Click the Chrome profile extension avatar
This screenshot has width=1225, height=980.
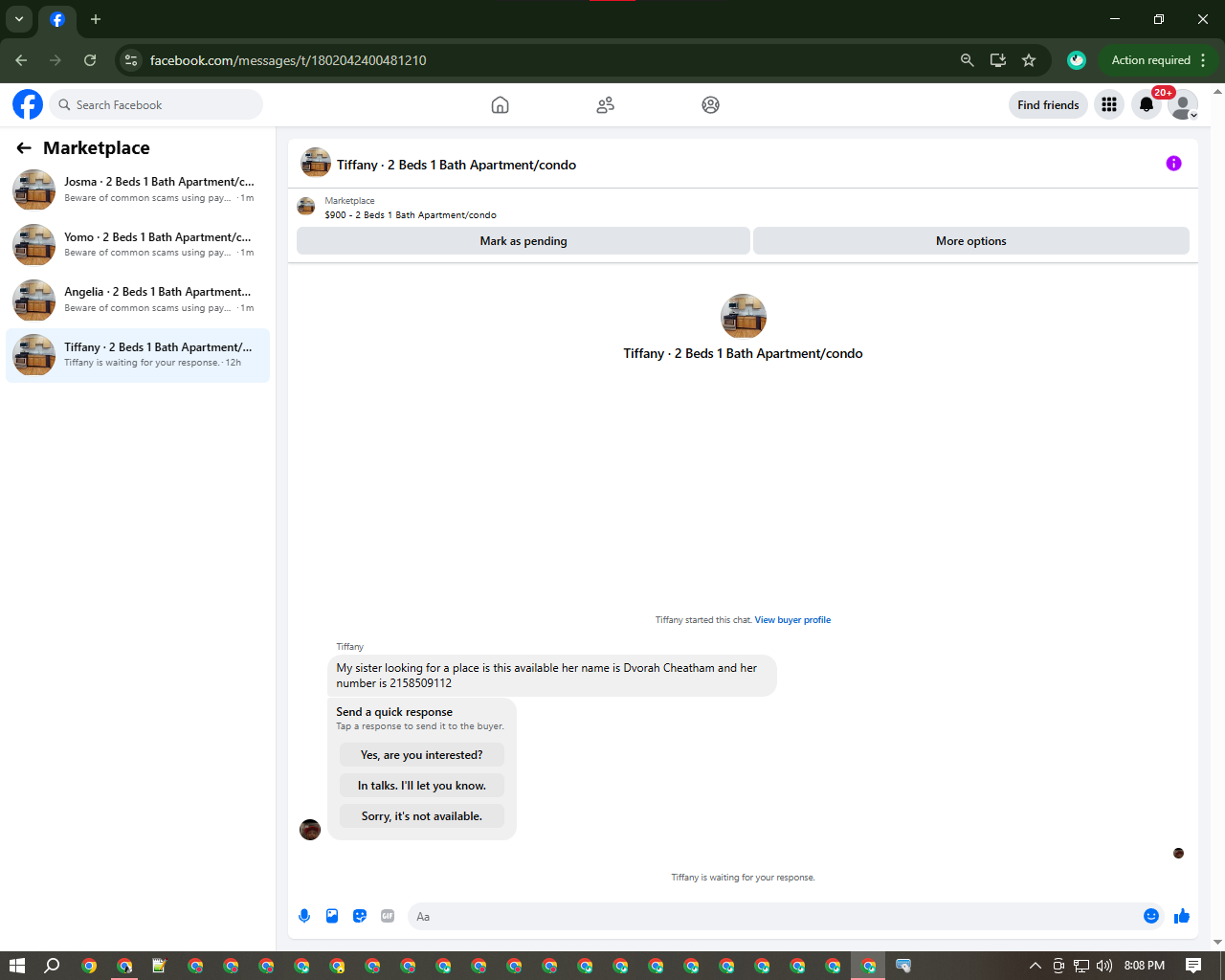point(1077,60)
